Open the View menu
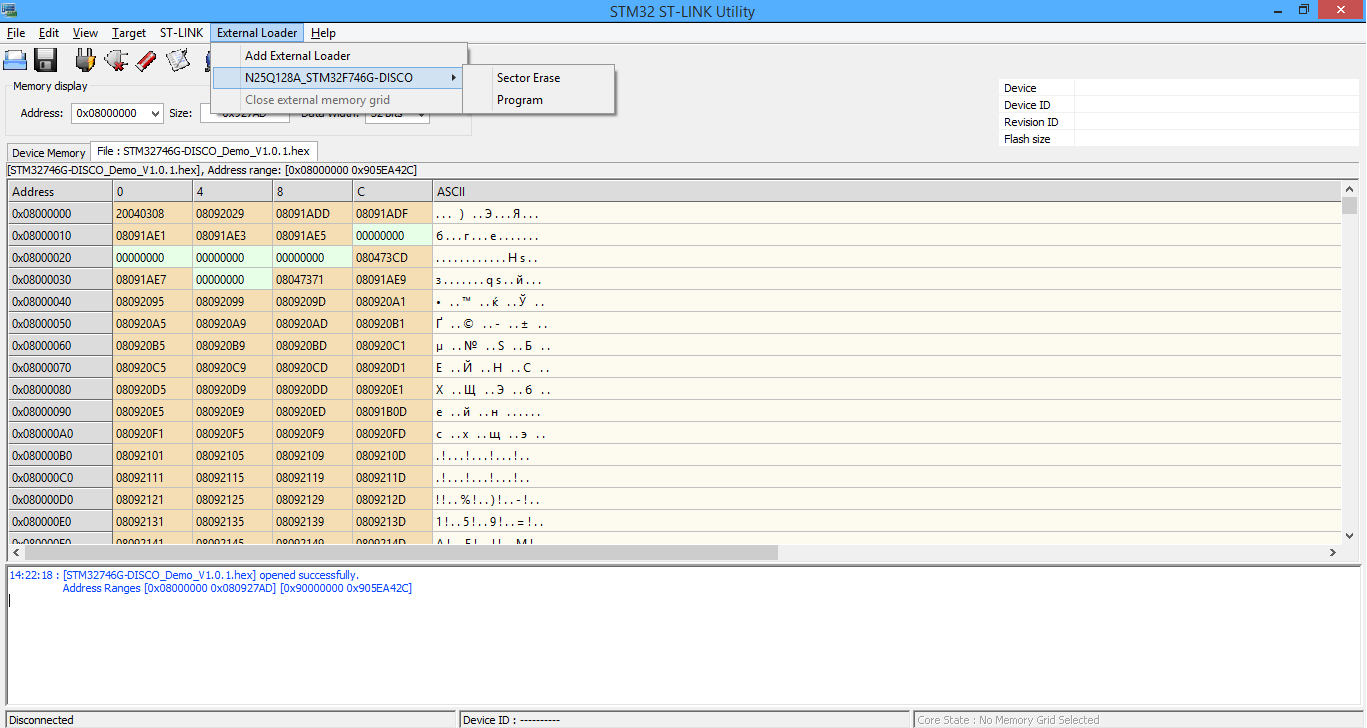This screenshot has width=1367, height=728. click(x=86, y=33)
